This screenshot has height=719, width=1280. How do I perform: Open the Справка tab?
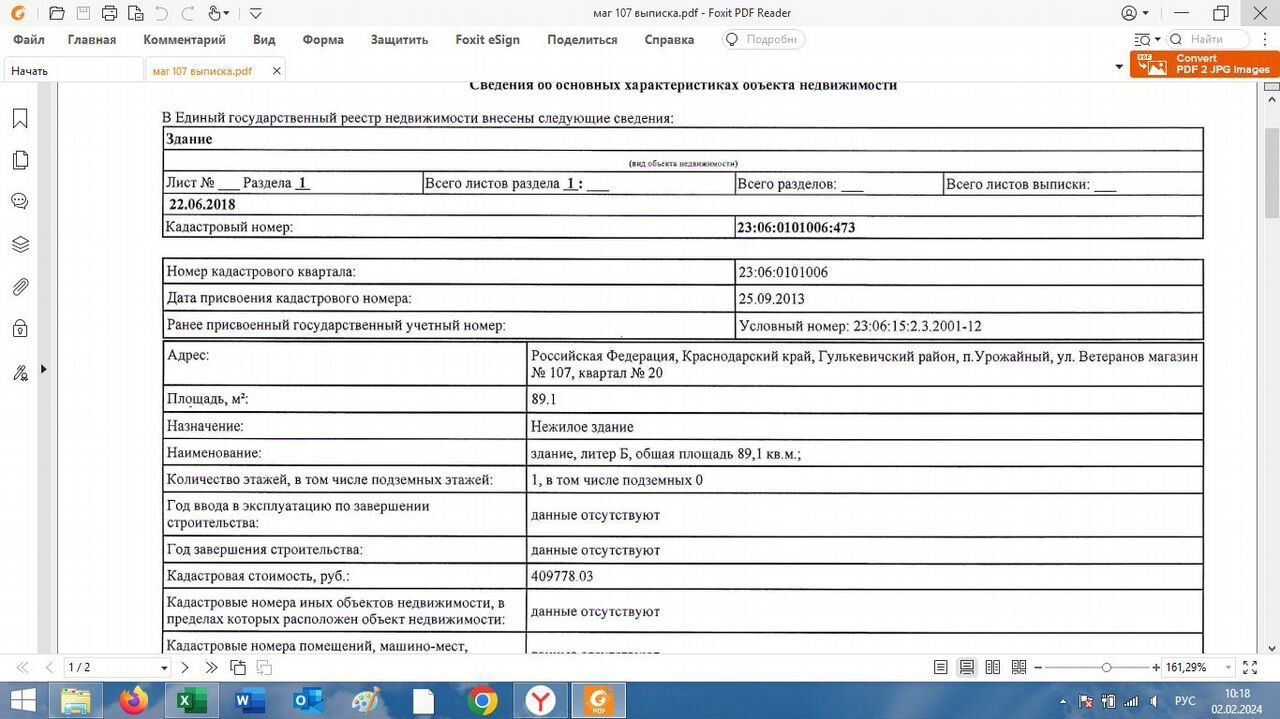tap(669, 40)
